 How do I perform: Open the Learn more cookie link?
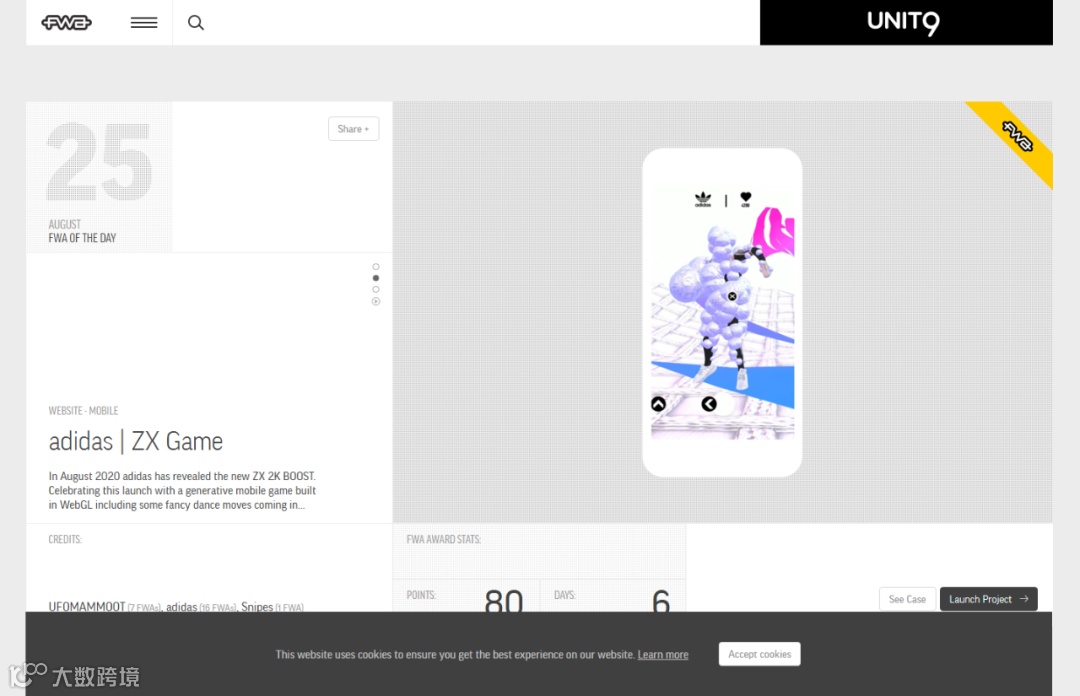pyautogui.click(x=663, y=655)
